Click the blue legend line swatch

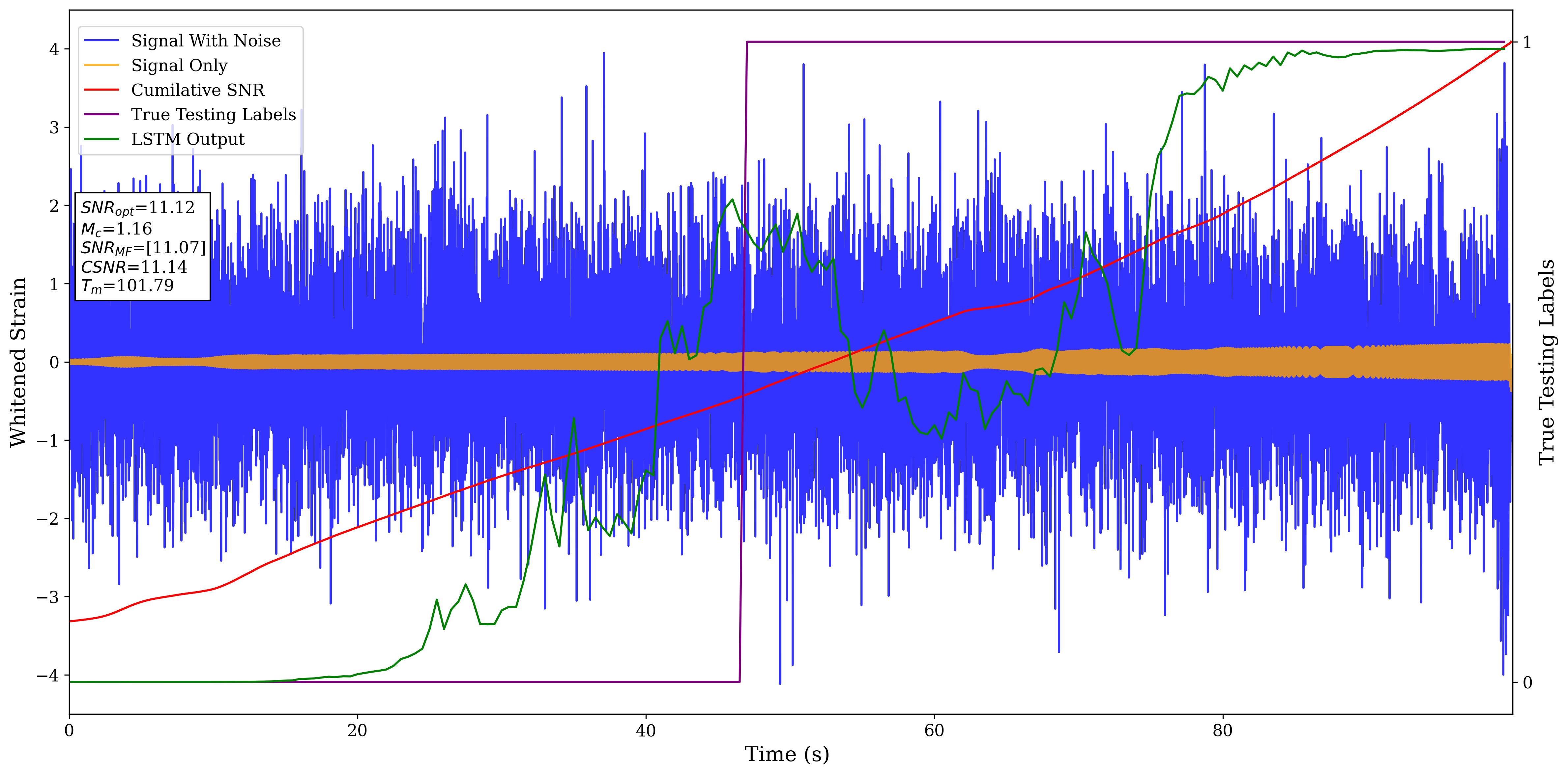[x=102, y=41]
